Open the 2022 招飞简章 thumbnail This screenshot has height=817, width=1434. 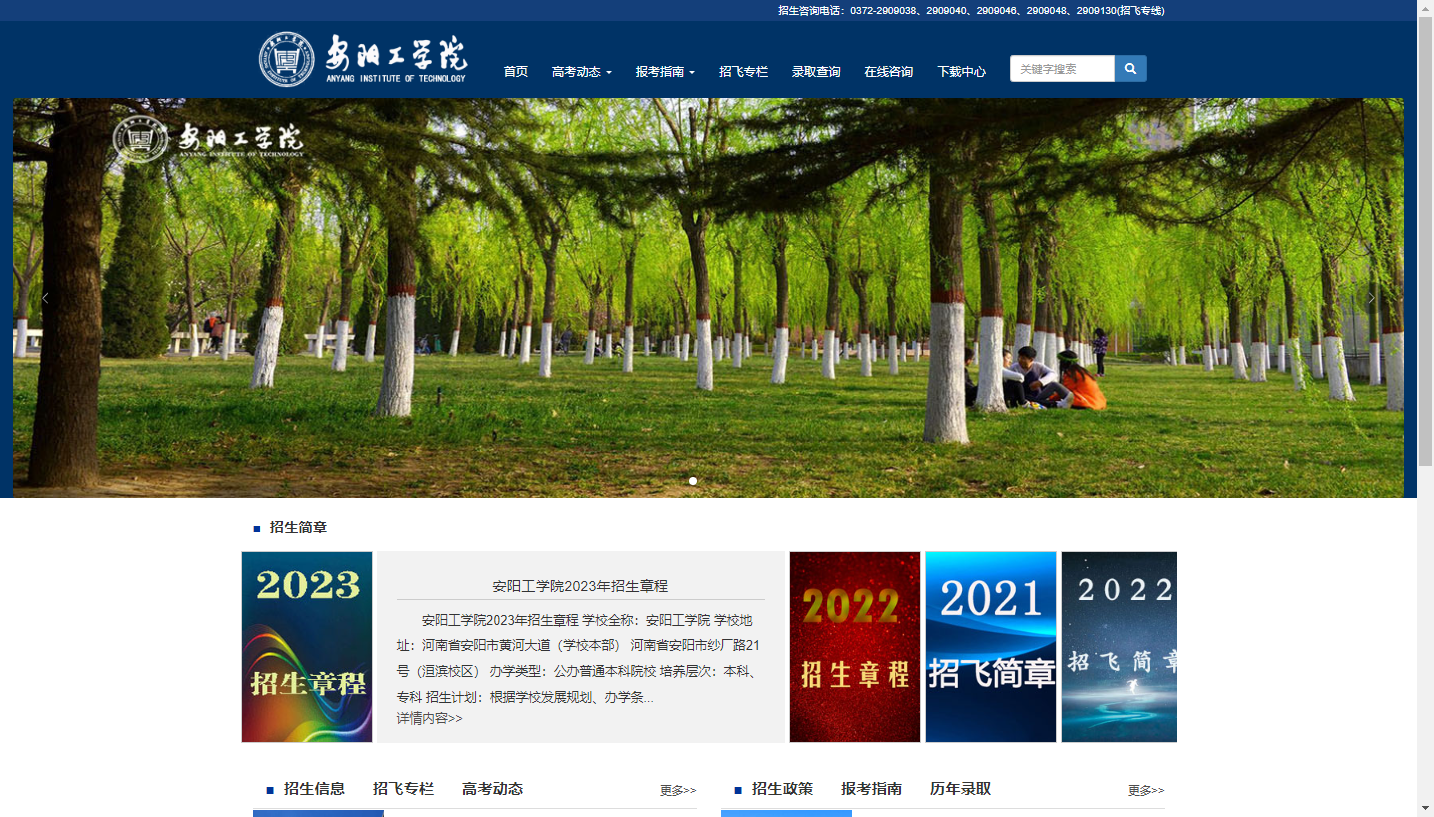(x=1119, y=647)
